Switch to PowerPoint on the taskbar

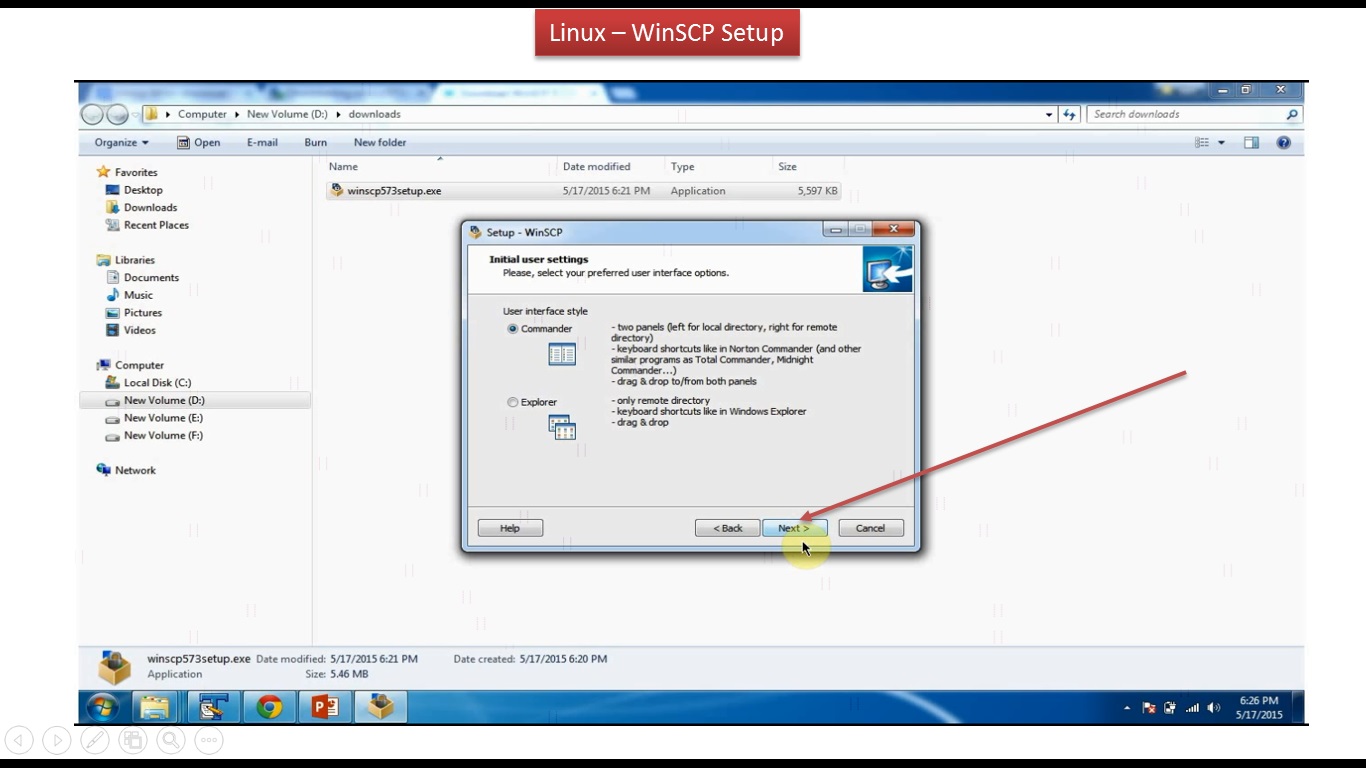tap(325, 708)
